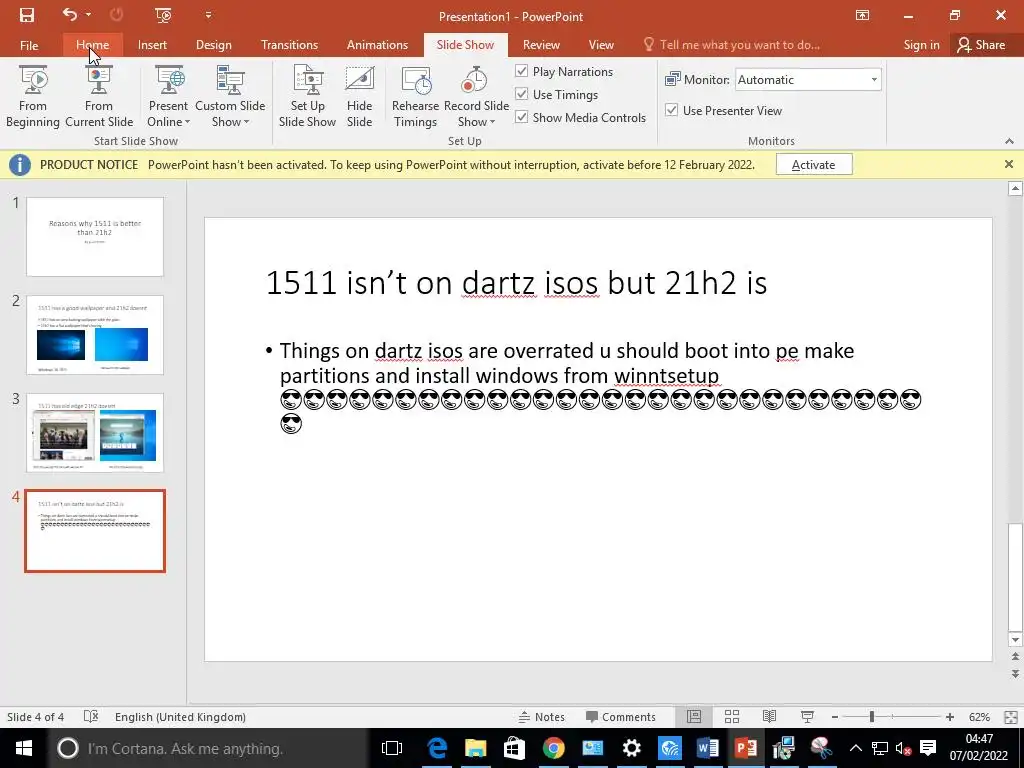Switch to the Home tab
This screenshot has width=1024, height=768.
(93, 45)
